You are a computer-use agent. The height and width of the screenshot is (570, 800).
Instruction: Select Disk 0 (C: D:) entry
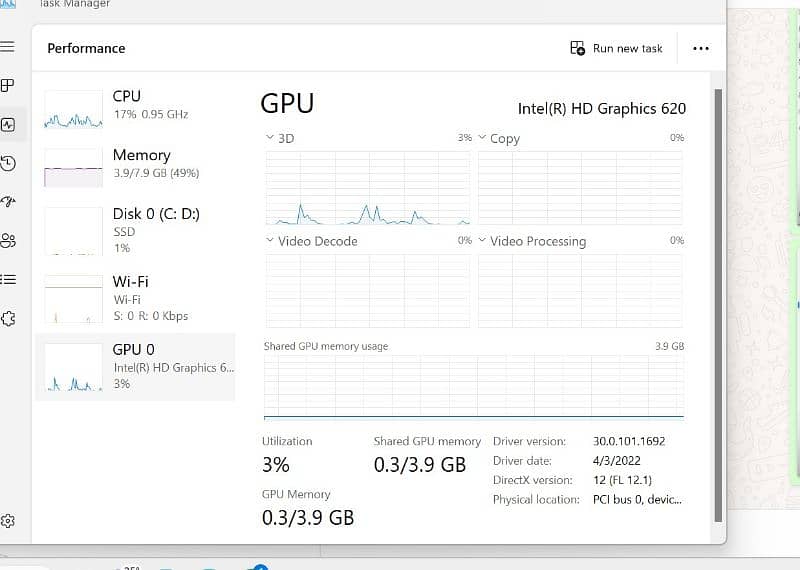pyautogui.click(x=135, y=229)
